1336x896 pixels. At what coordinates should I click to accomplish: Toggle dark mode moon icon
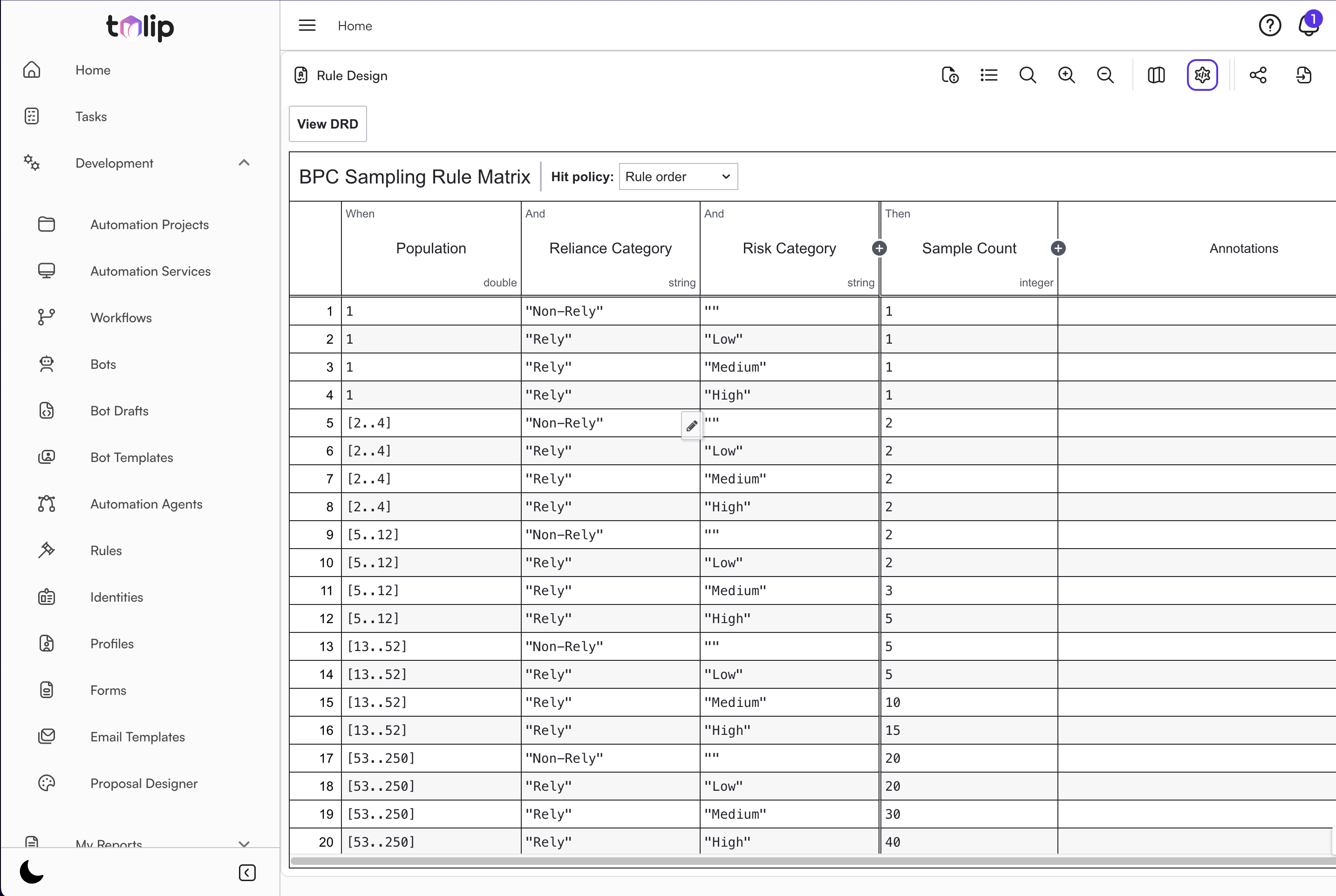pos(31,871)
